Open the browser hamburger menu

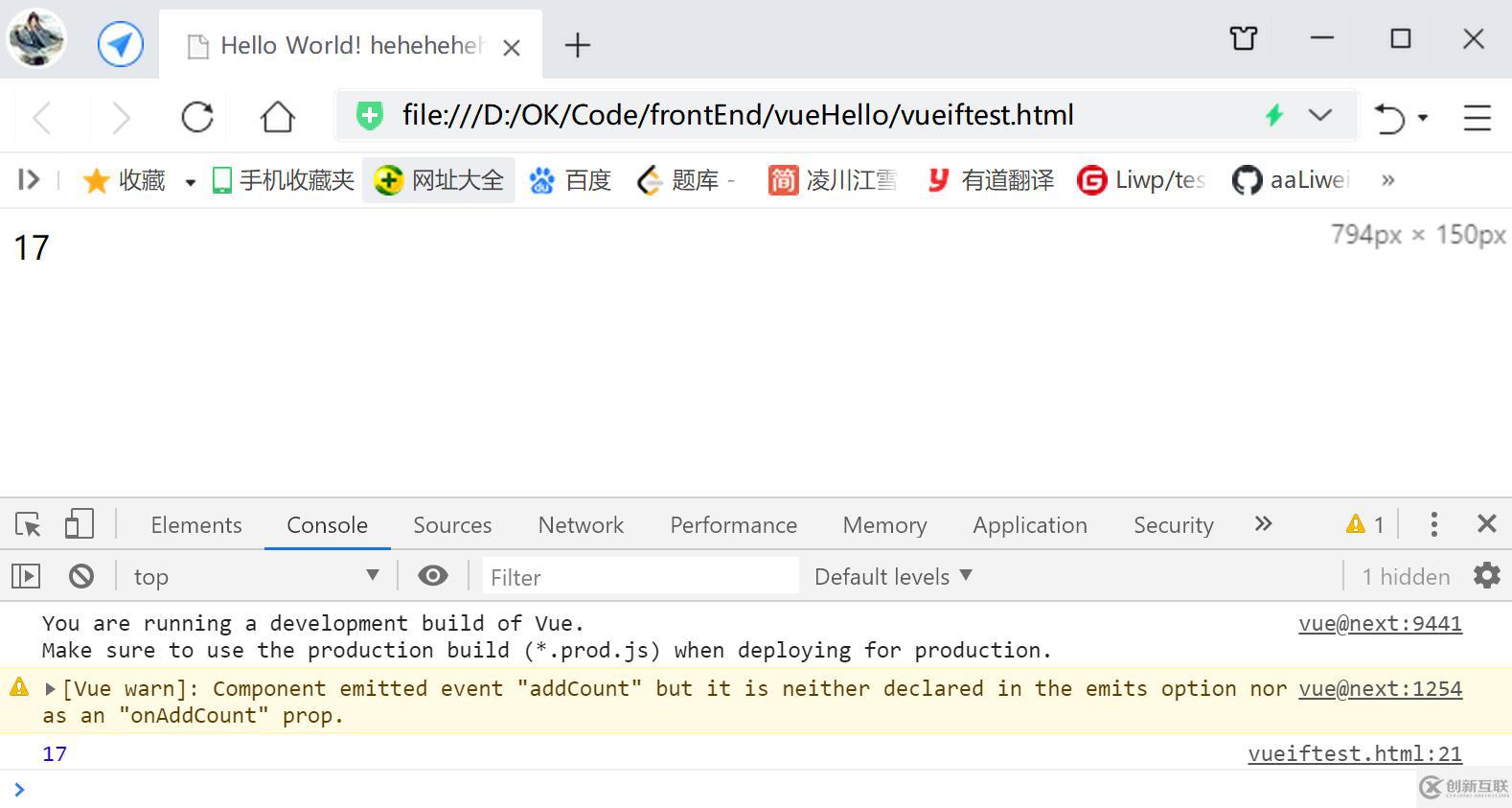[x=1478, y=117]
